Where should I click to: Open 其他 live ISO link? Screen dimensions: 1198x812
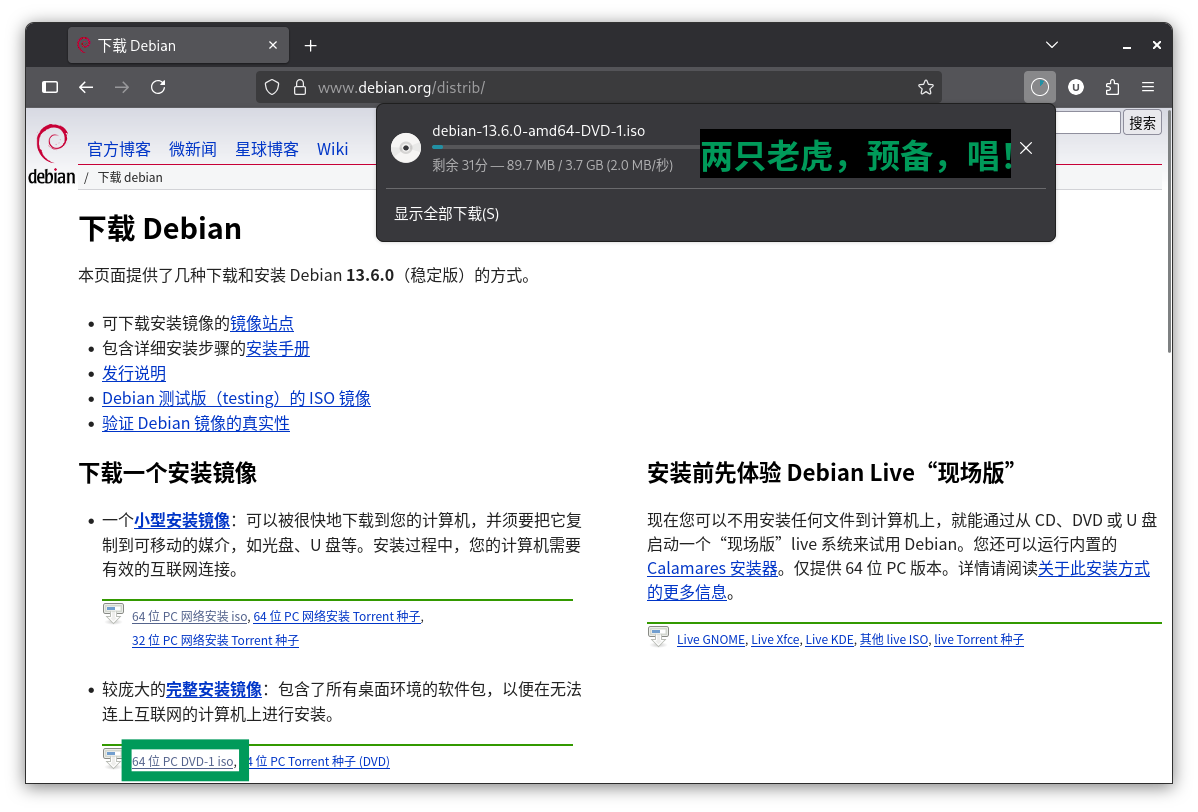coord(894,640)
